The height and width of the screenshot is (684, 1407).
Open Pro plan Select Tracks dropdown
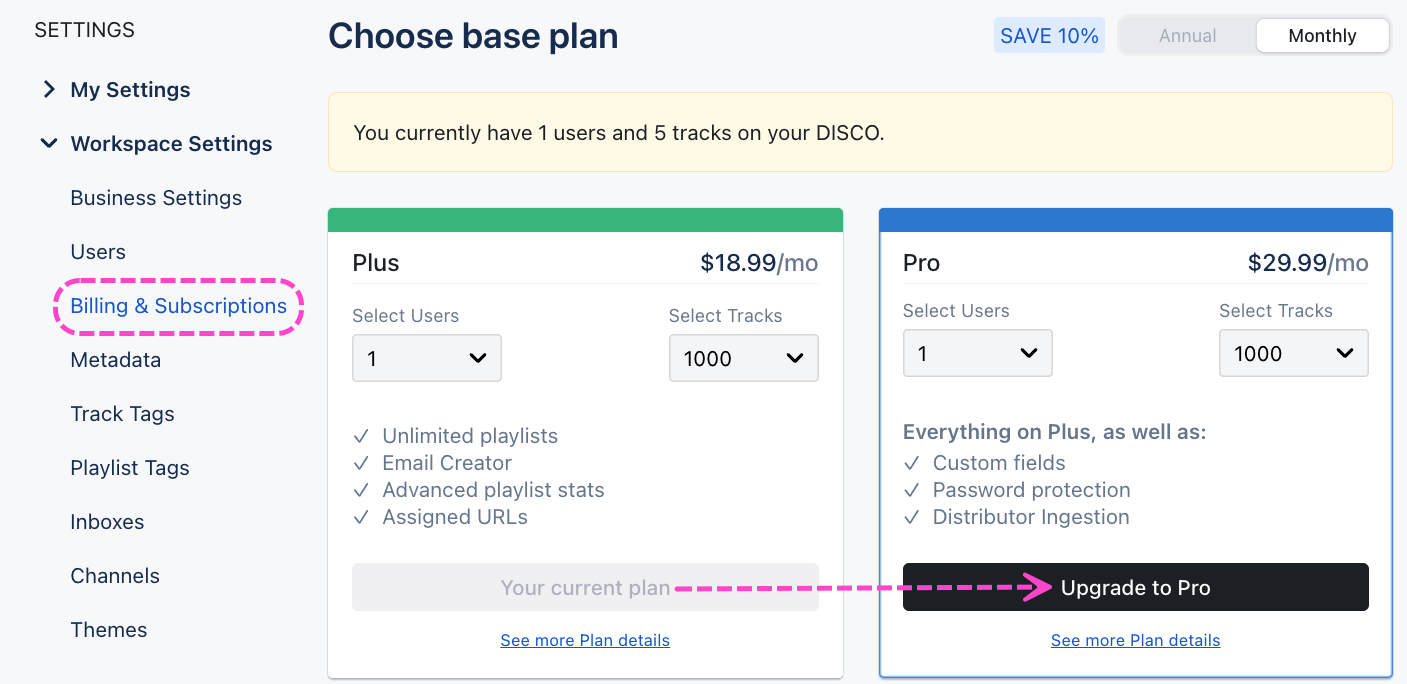point(1293,353)
